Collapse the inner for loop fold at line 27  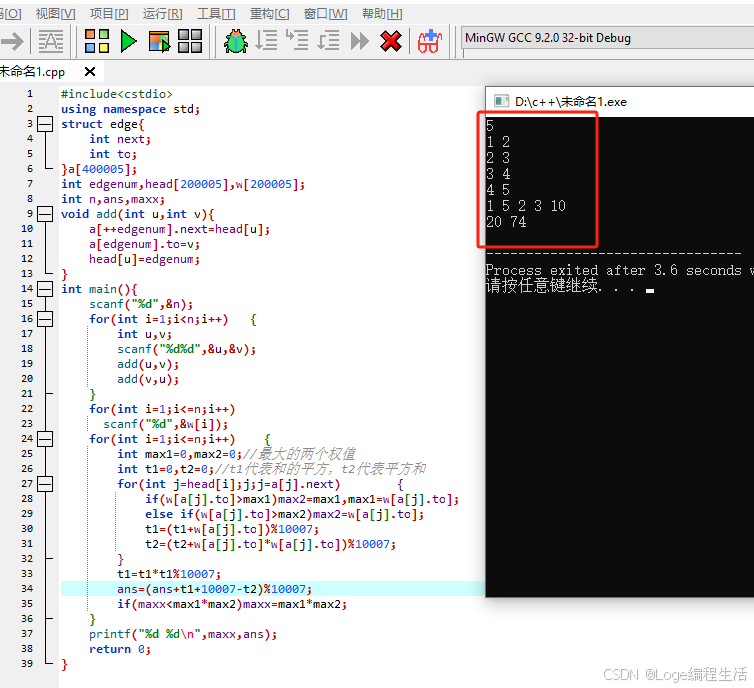click(x=45, y=484)
